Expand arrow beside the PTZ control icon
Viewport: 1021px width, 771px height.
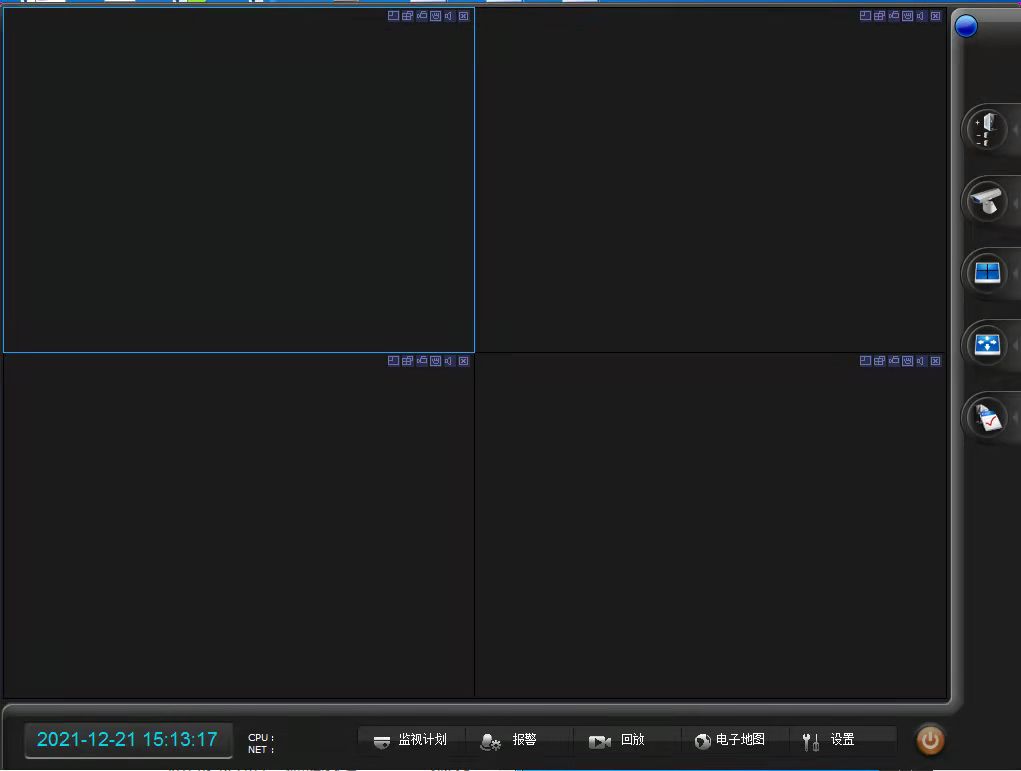(1015, 129)
